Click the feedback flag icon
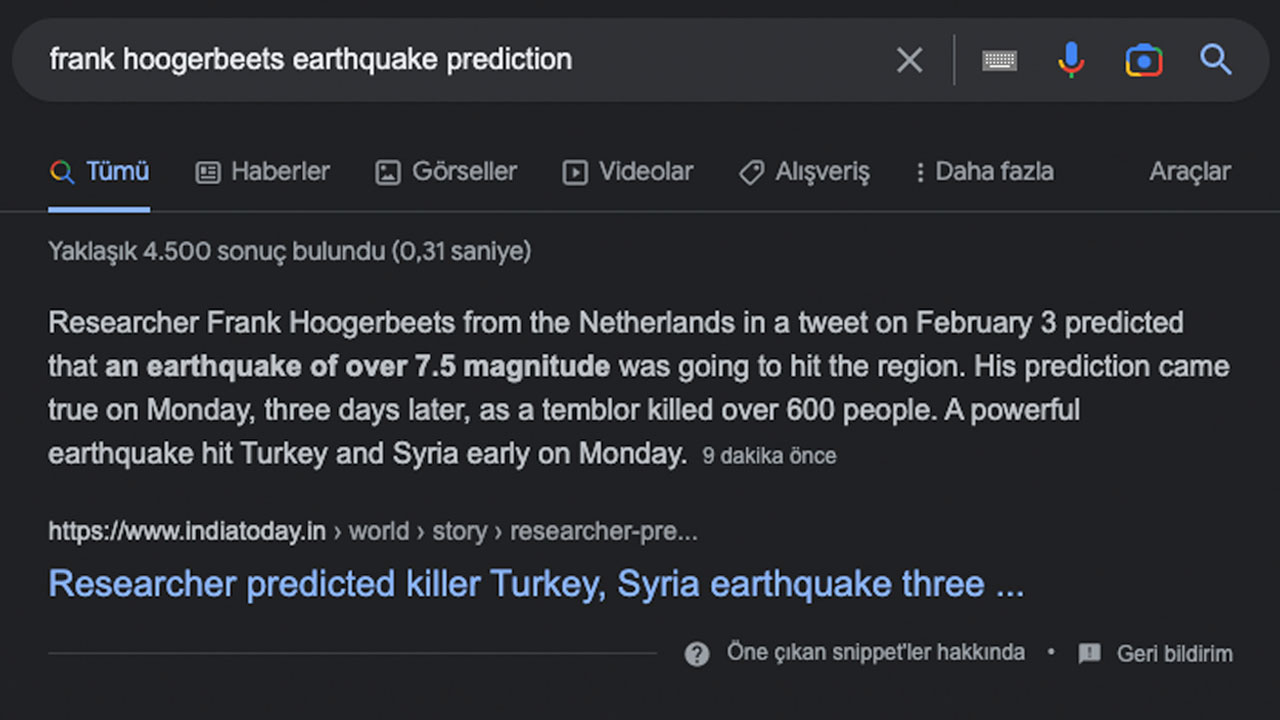This screenshot has width=1280, height=720. [x=1089, y=654]
